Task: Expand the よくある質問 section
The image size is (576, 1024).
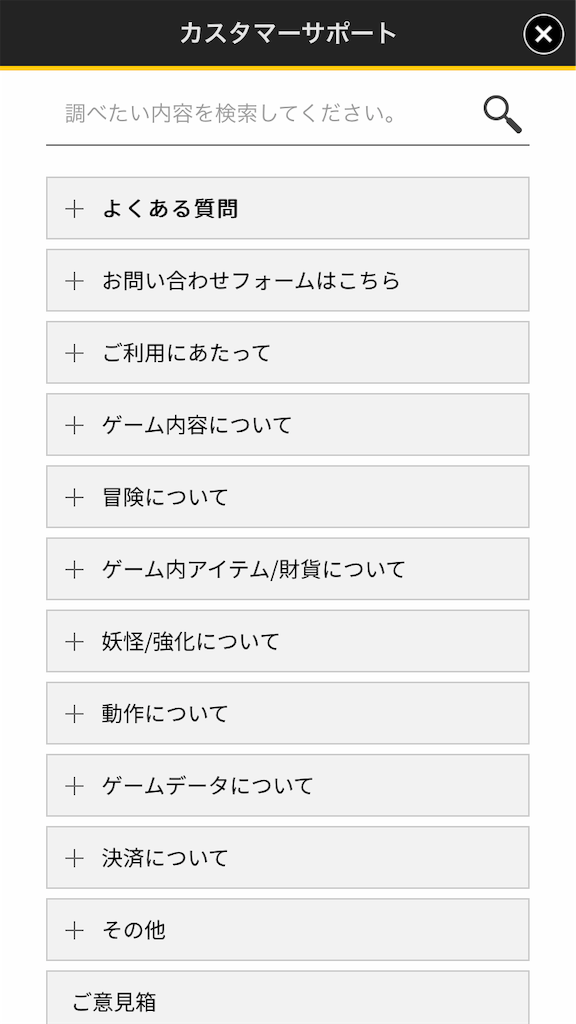Action: coord(288,208)
